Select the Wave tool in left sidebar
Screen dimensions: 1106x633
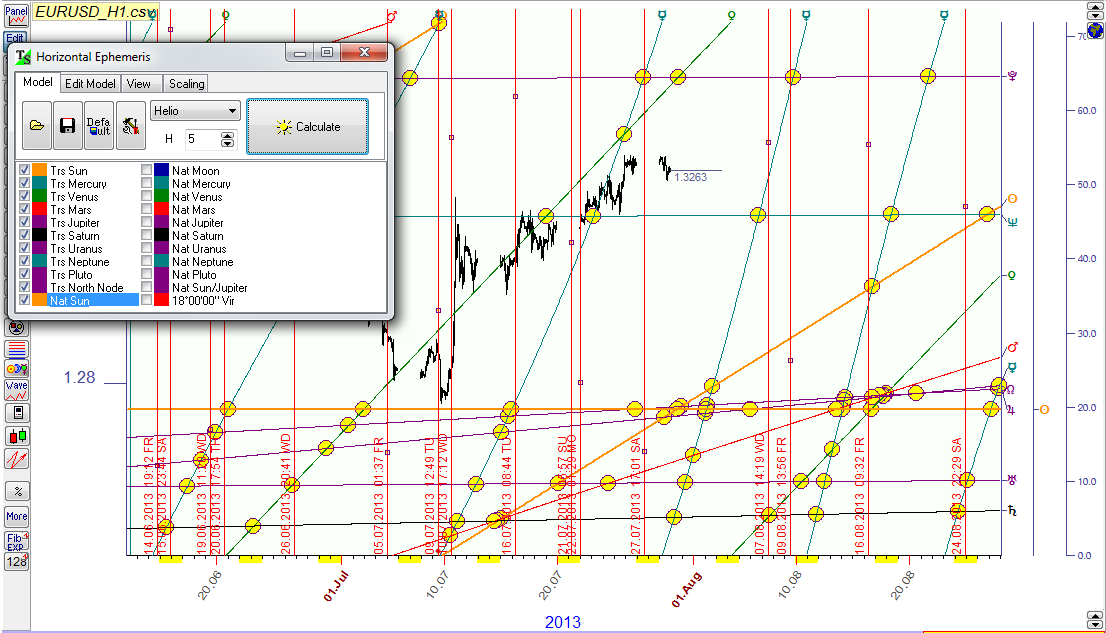coord(16,390)
